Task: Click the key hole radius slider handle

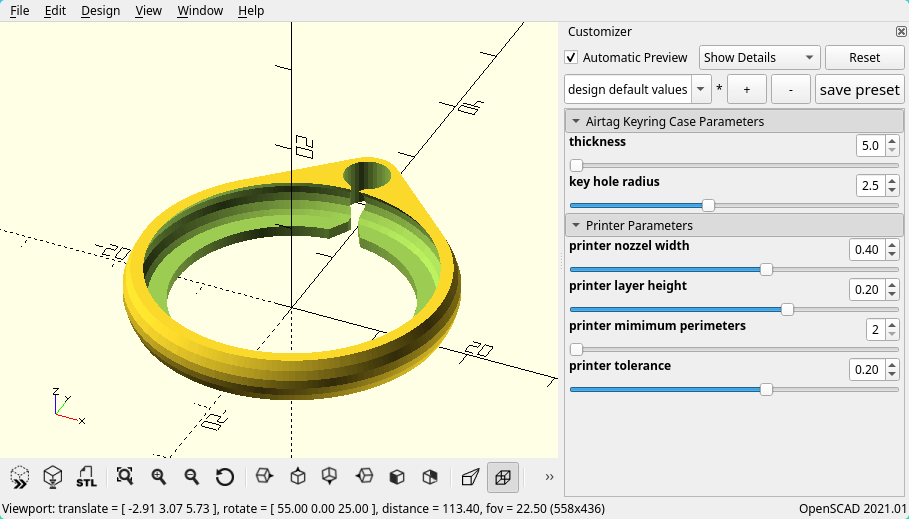Action: click(709, 206)
